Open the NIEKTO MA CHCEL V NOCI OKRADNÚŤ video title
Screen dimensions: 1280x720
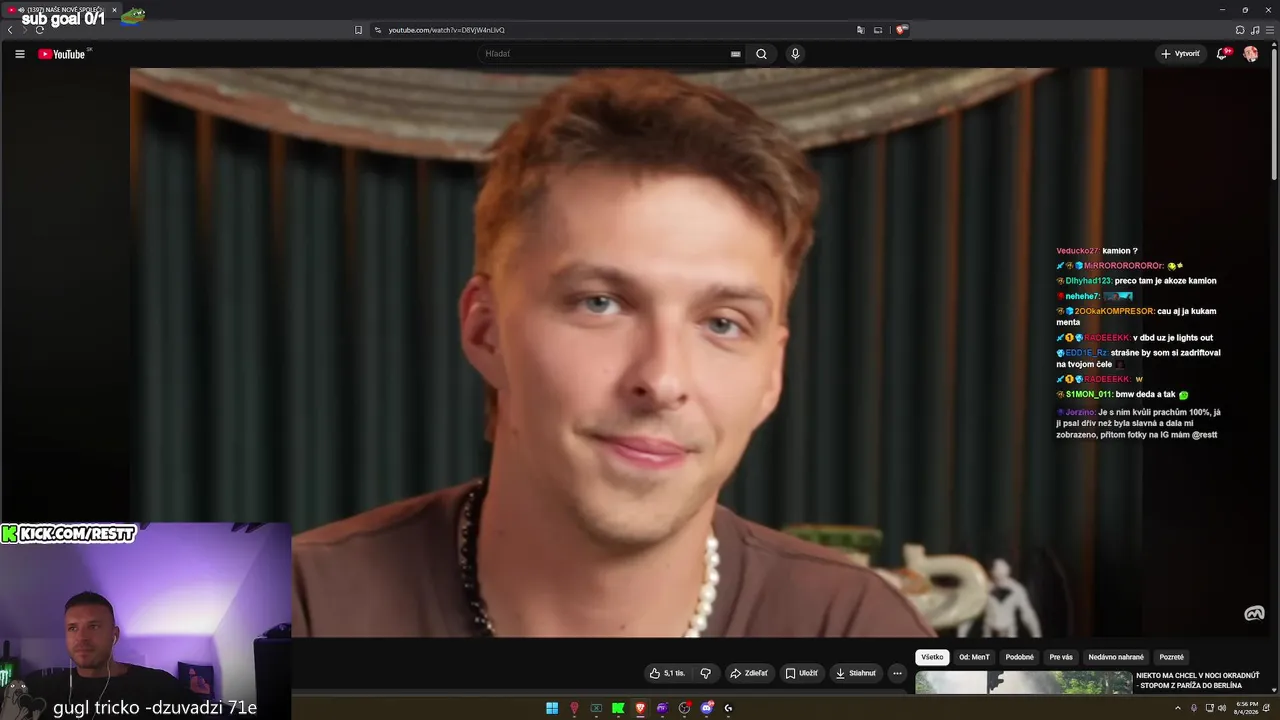[x=1197, y=680]
